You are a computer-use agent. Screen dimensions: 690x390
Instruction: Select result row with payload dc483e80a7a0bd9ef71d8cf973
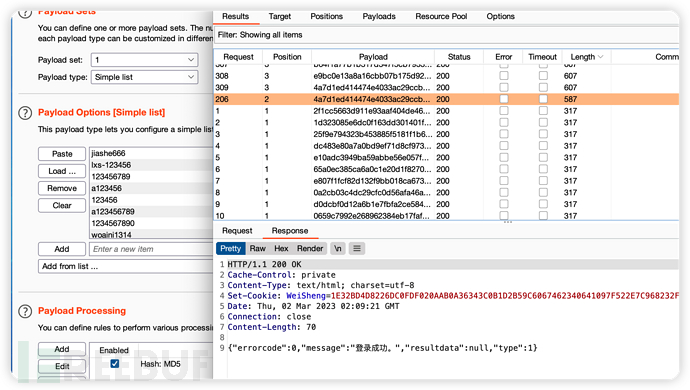coord(447,146)
